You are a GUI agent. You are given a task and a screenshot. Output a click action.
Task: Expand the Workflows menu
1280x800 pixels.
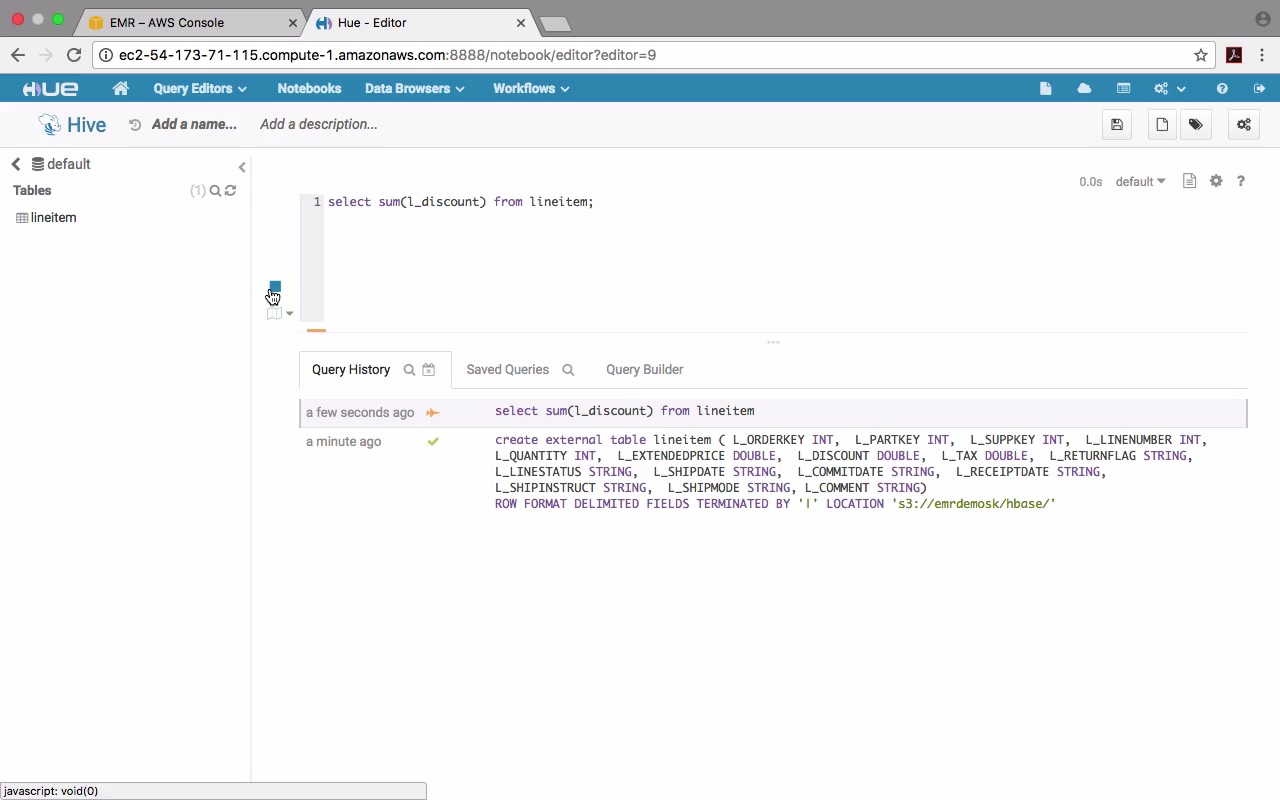coord(531,89)
